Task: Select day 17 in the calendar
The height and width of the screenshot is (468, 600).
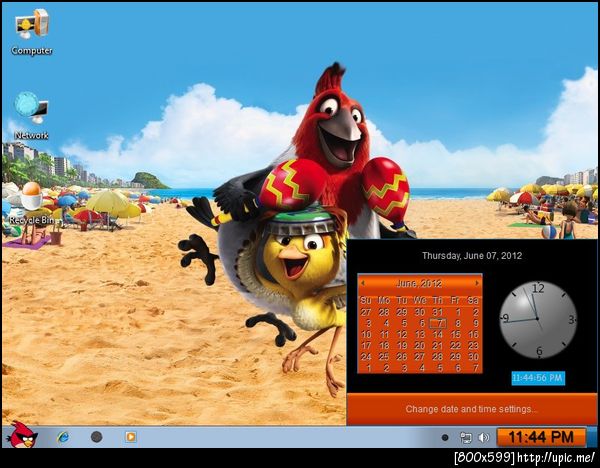Action: tap(366, 346)
